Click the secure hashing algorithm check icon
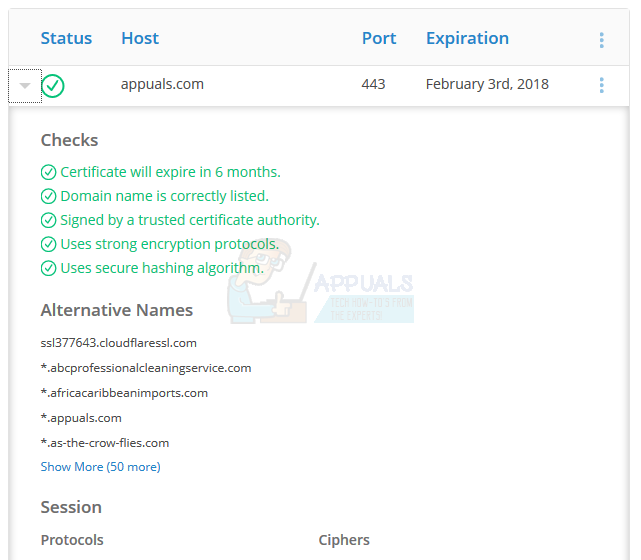 pyautogui.click(x=48, y=268)
